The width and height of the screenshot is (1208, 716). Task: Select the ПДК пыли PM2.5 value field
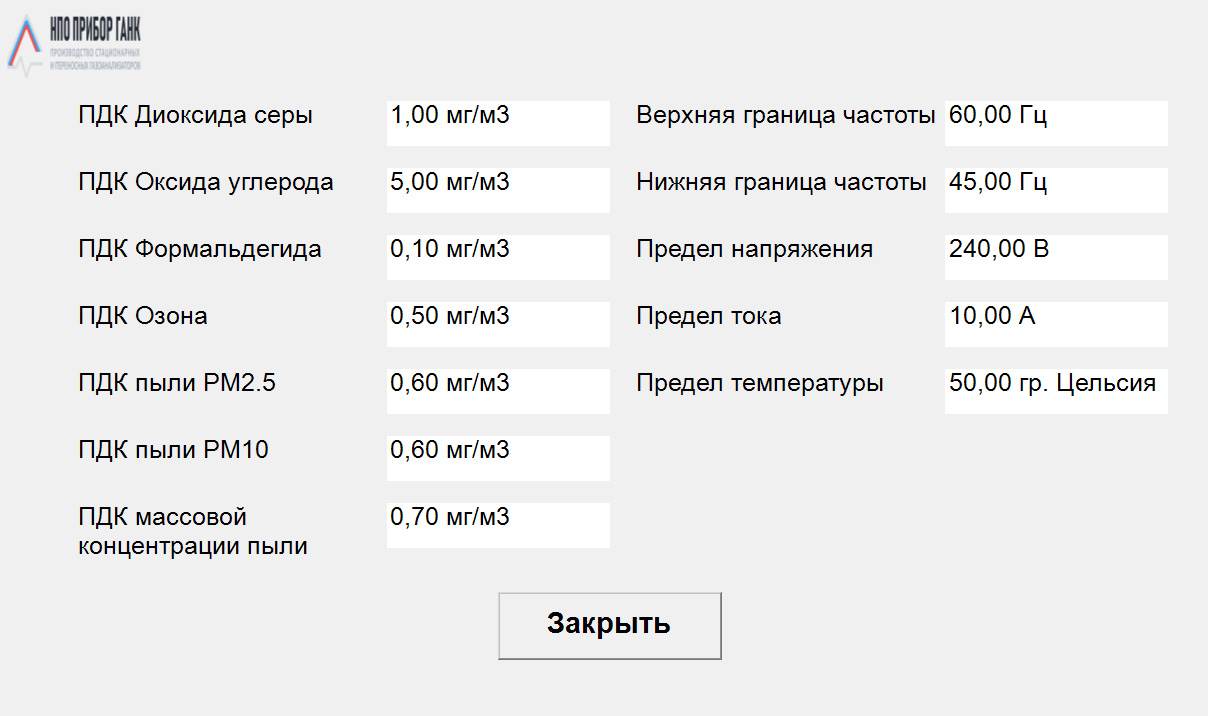coord(498,391)
